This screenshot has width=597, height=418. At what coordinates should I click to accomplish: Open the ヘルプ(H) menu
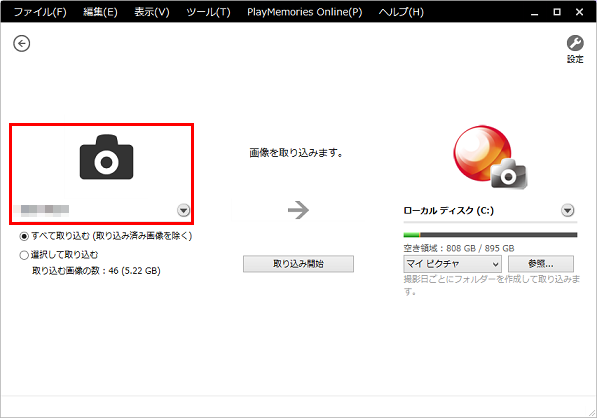[x=401, y=12]
